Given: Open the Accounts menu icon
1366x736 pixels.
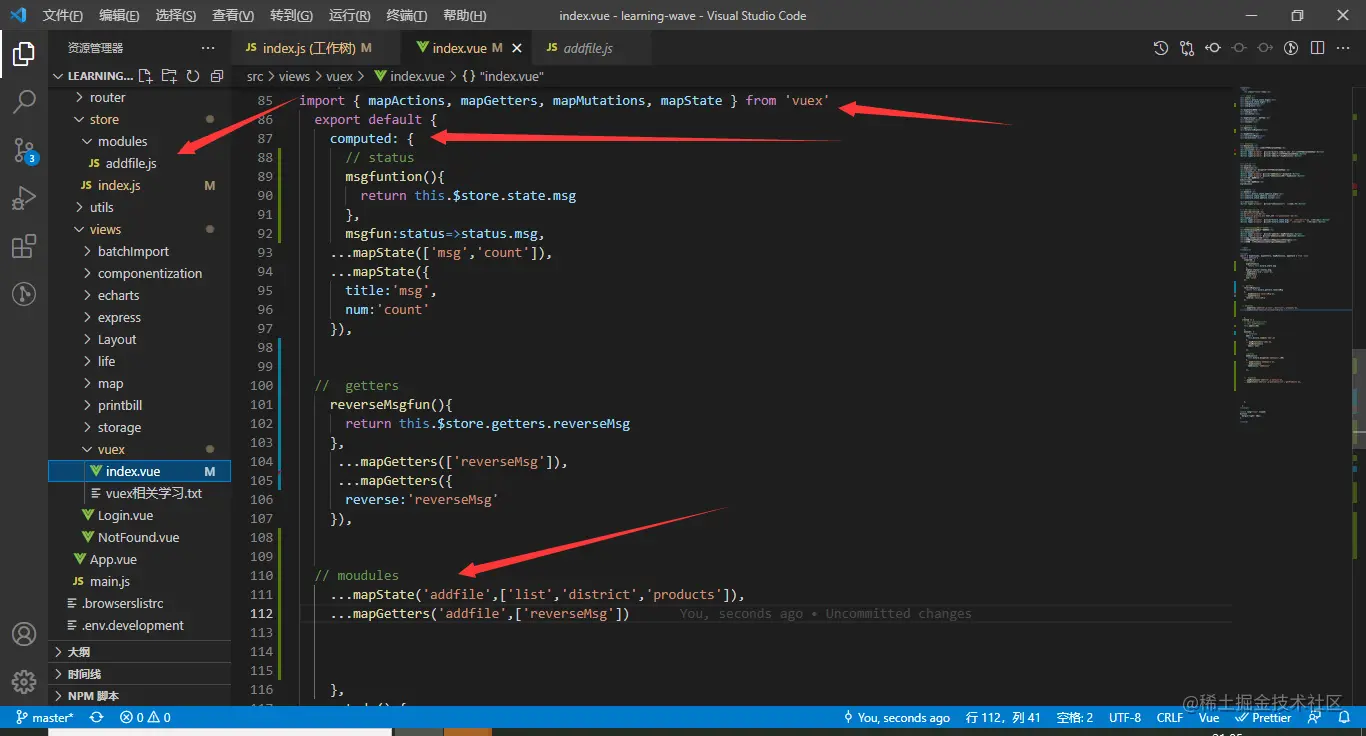Looking at the screenshot, I should [x=24, y=634].
